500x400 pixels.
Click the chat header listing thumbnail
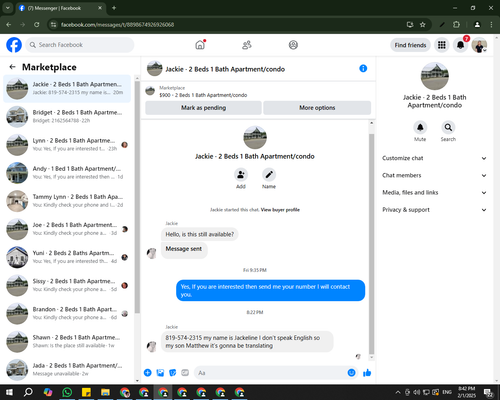tap(154, 68)
